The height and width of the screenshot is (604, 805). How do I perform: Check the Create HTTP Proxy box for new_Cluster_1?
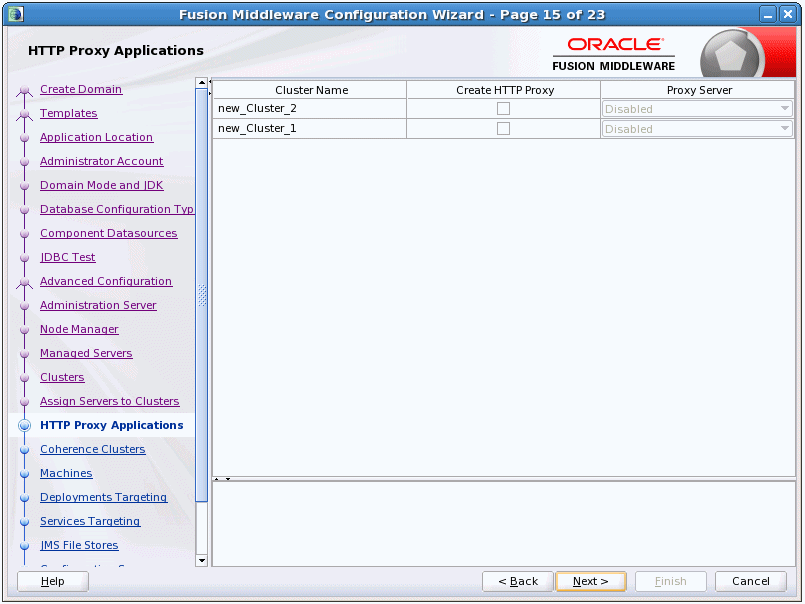click(x=503, y=128)
